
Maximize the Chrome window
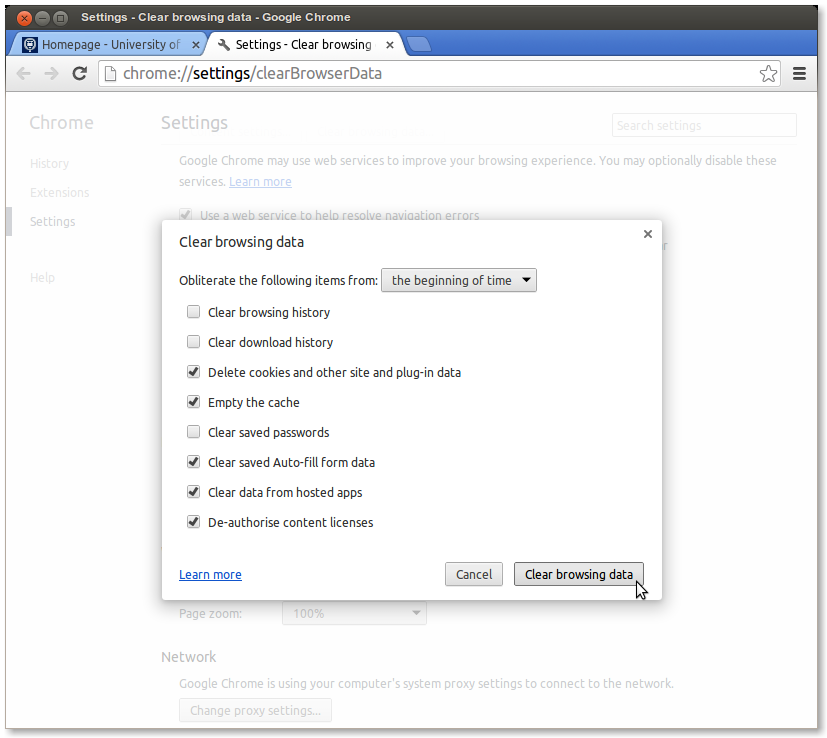(x=61, y=18)
